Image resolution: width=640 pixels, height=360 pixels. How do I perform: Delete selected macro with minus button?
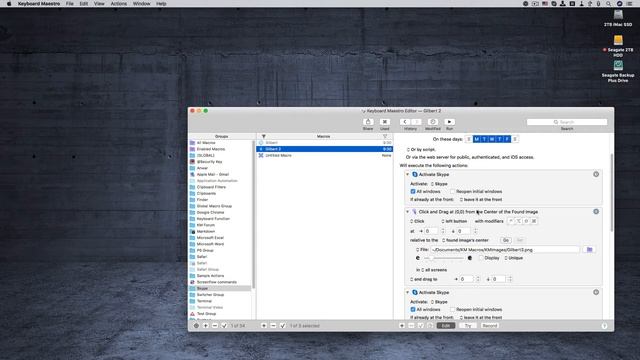(x=273, y=326)
